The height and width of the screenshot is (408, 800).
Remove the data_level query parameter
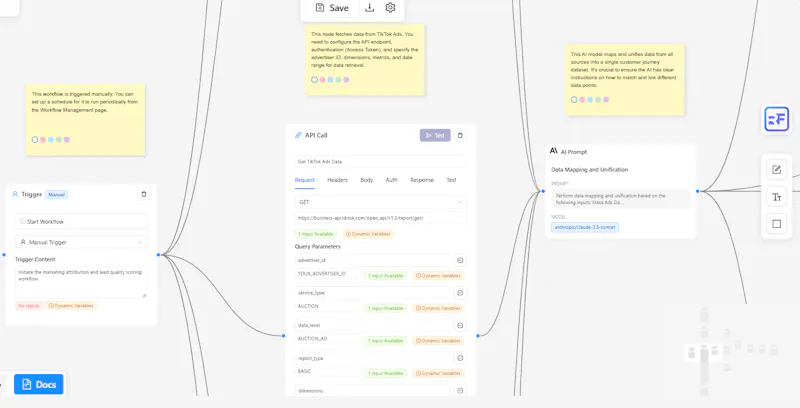point(460,325)
